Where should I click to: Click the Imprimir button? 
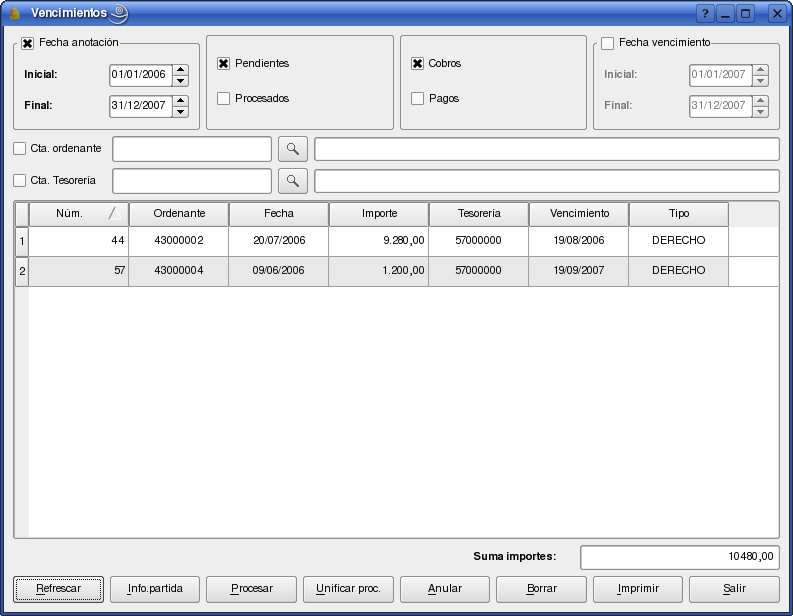pos(638,589)
